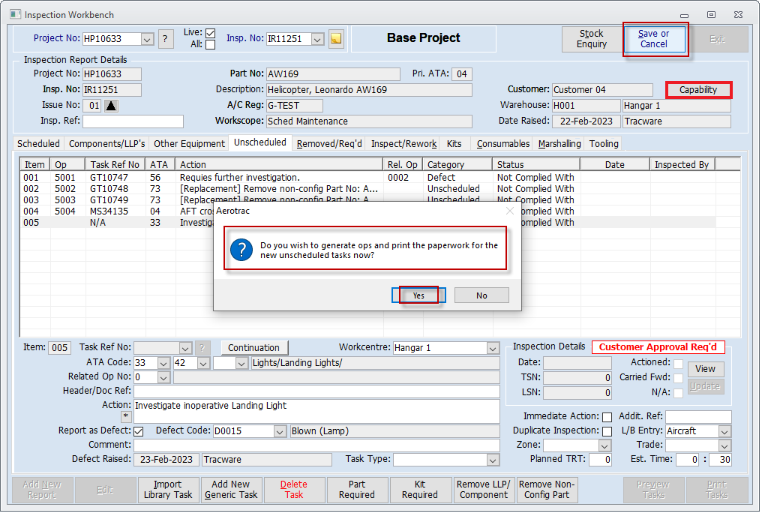Open the Workcentre dropdown

click(492, 348)
